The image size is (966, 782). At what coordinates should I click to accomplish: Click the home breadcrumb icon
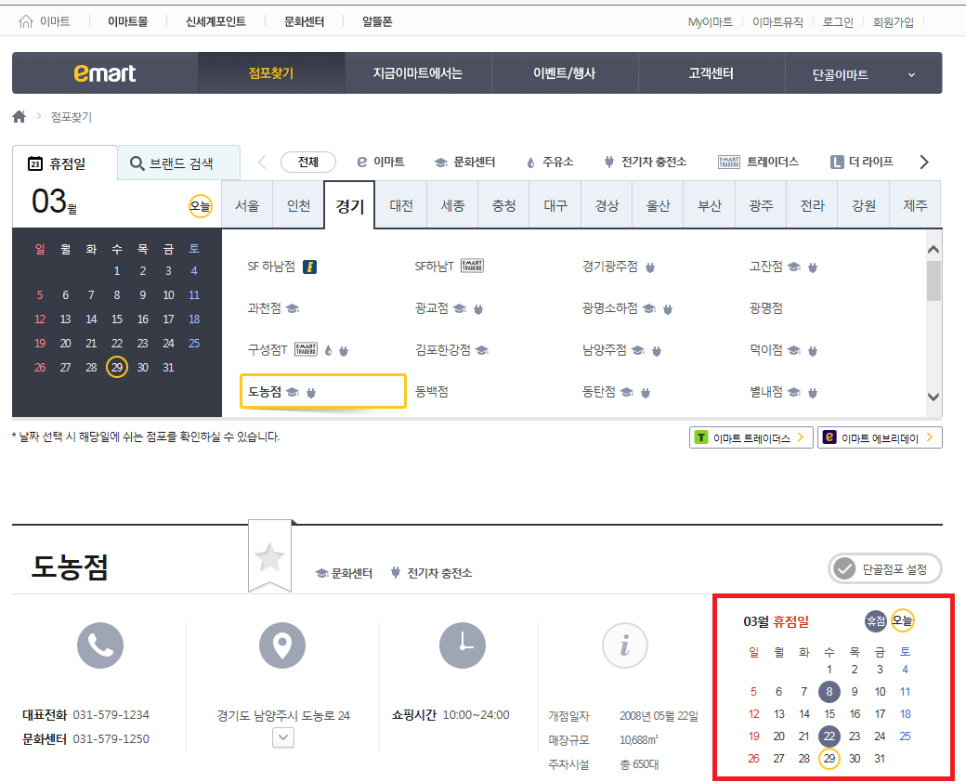pyautogui.click(x=19, y=116)
